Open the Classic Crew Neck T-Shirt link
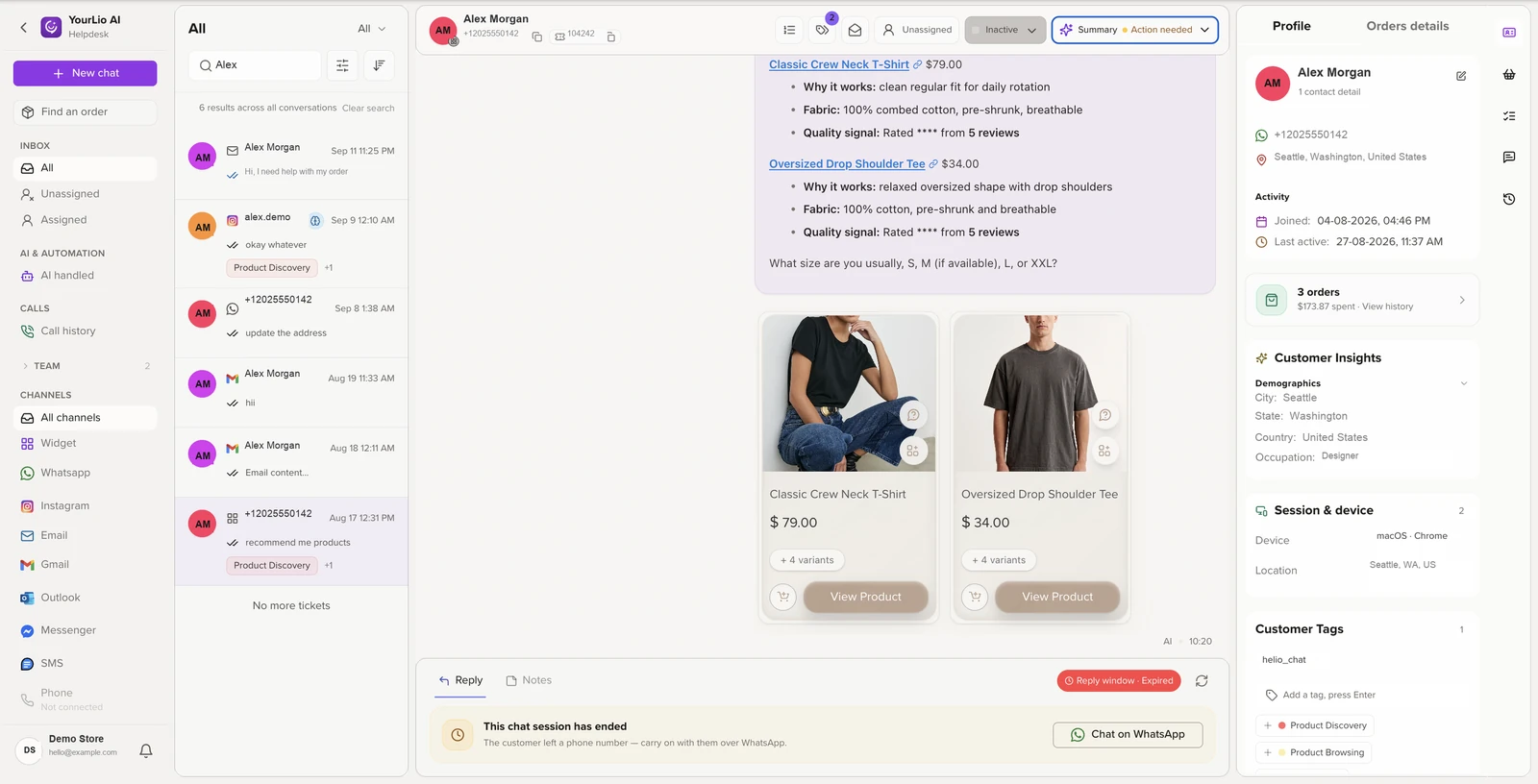 pos(839,64)
